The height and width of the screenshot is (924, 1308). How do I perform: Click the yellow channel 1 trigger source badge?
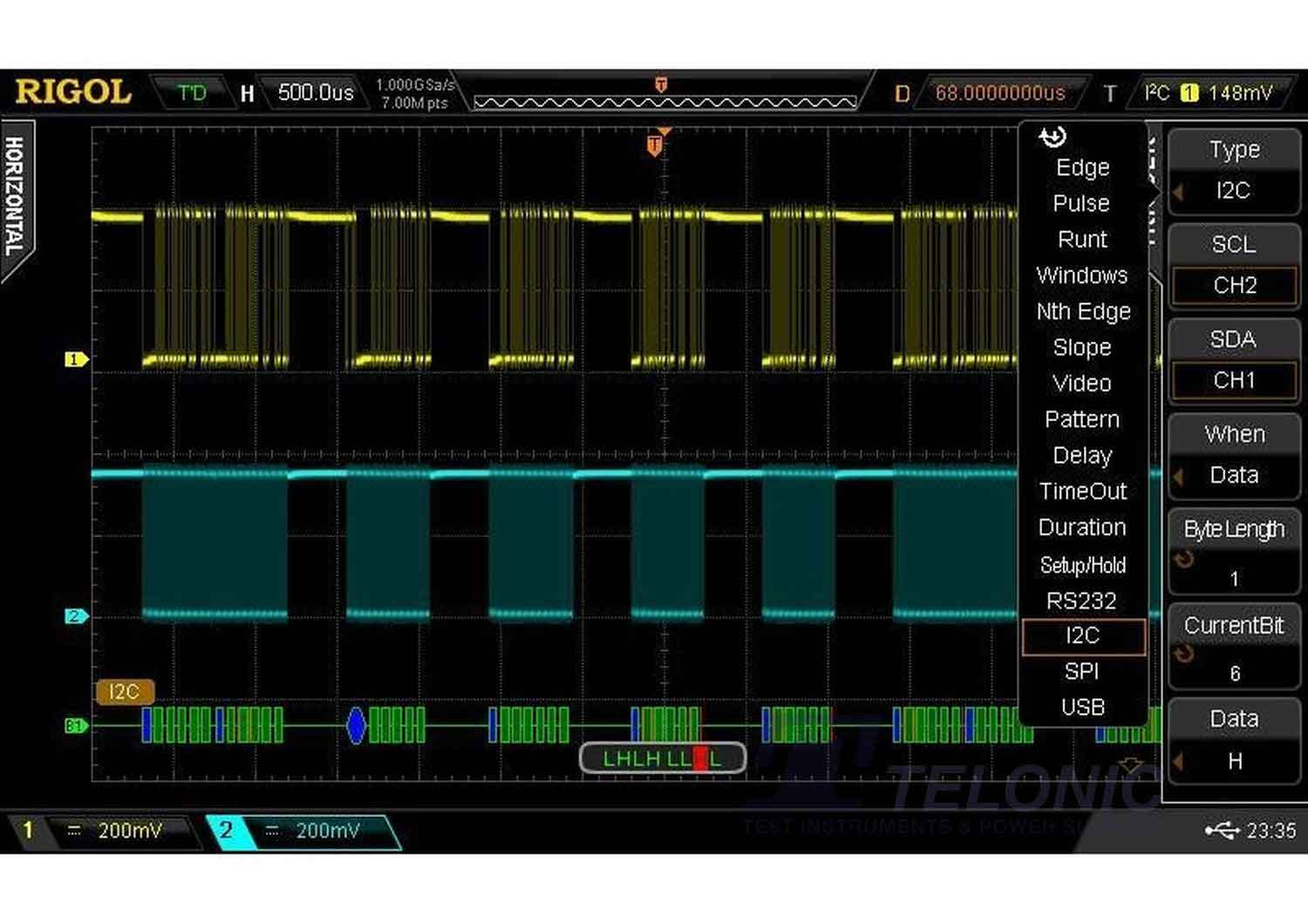click(x=1189, y=92)
